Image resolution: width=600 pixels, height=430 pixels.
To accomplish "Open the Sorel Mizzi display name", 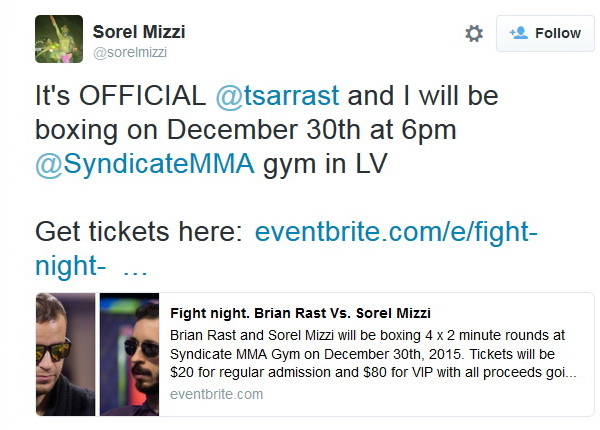I will click(x=139, y=32).
